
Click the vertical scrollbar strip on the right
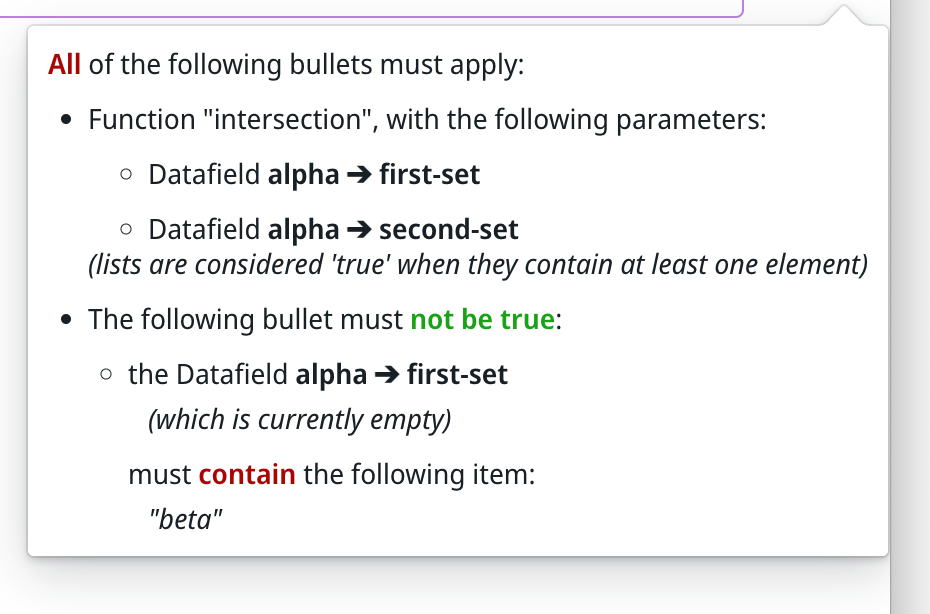tap(909, 300)
